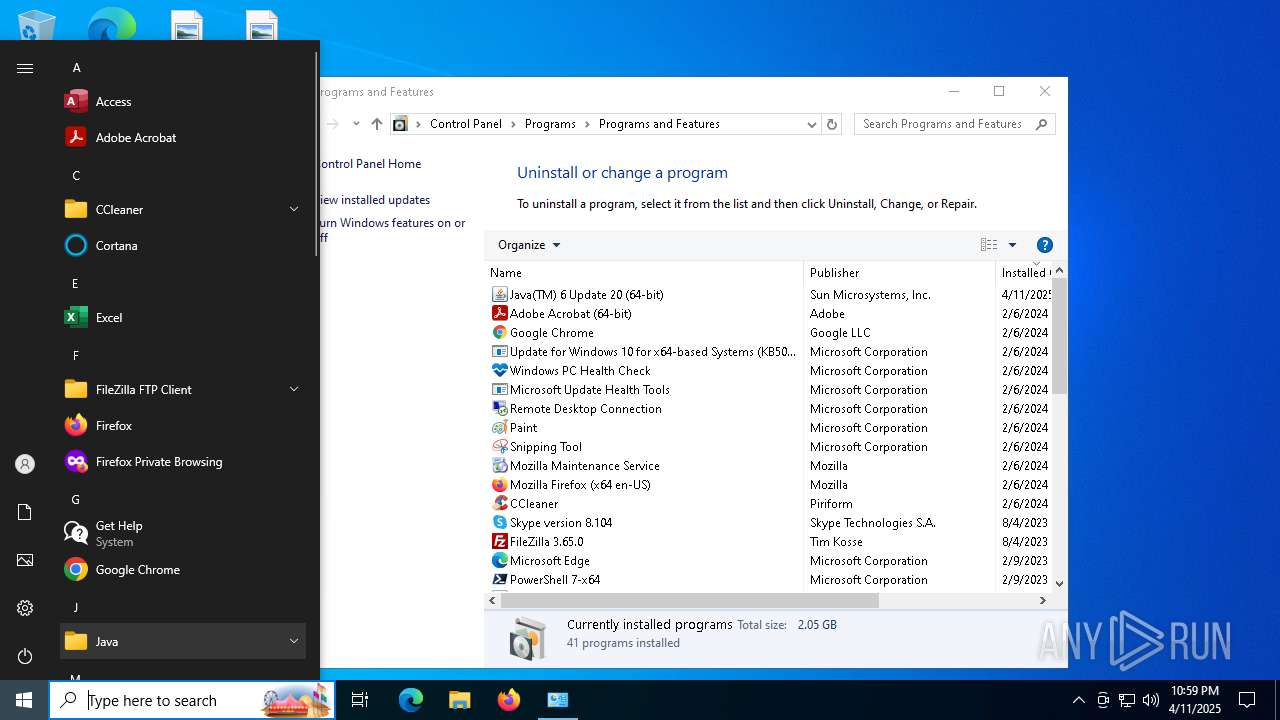Click the Programs breadcrumb
1280x720 pixels.
[x=550, y=124]
